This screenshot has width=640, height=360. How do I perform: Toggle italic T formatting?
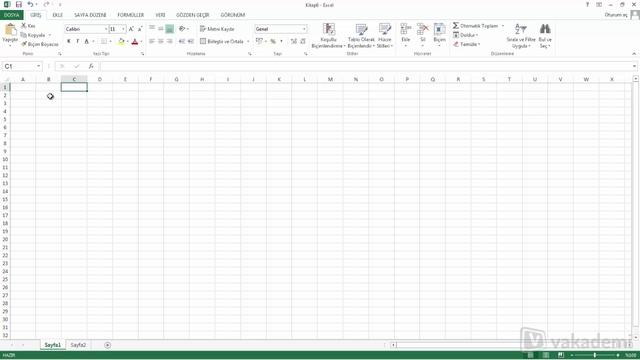click(x=78, y=41)
